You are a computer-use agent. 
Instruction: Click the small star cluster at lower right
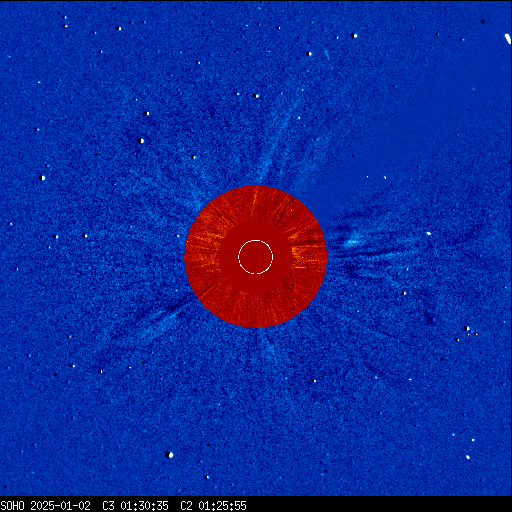[468, 331]
